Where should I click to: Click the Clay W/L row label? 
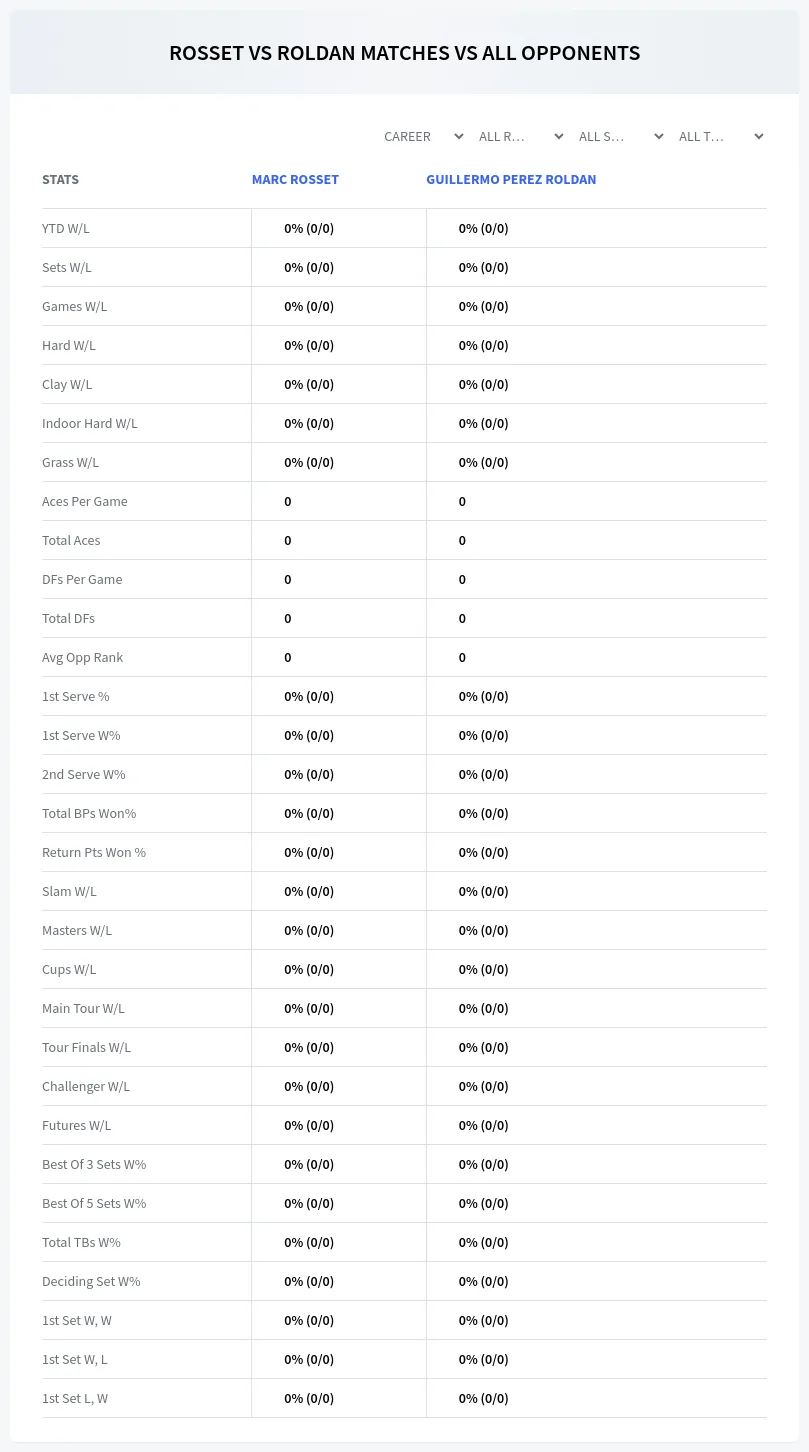67,384
